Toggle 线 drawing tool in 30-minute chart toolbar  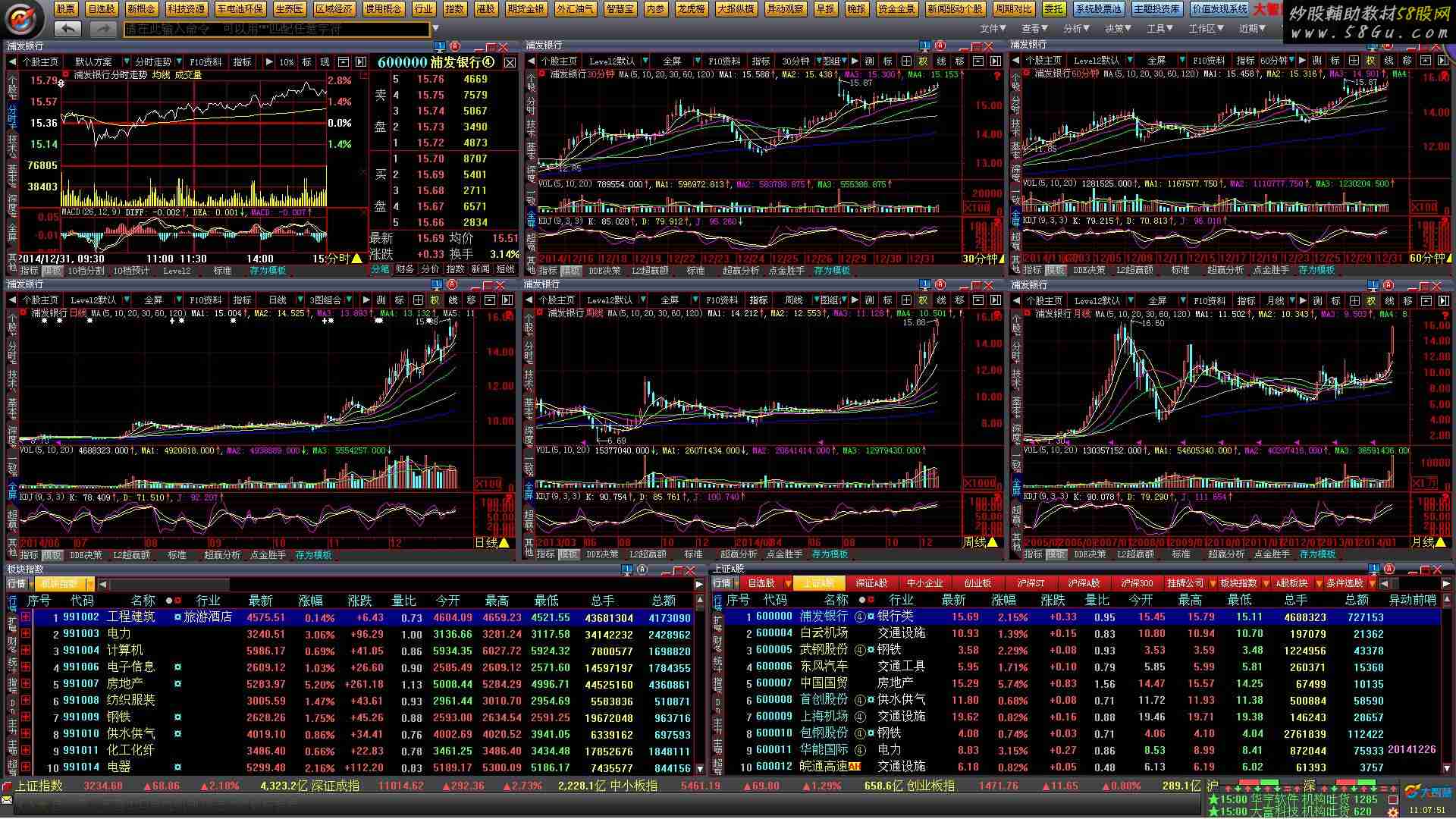click(942, 61)
